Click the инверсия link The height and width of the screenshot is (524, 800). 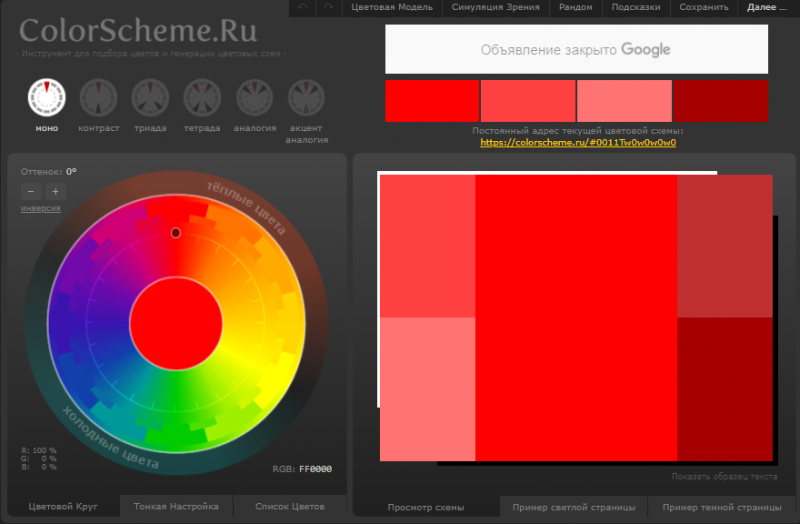click(x=41, y=208)
